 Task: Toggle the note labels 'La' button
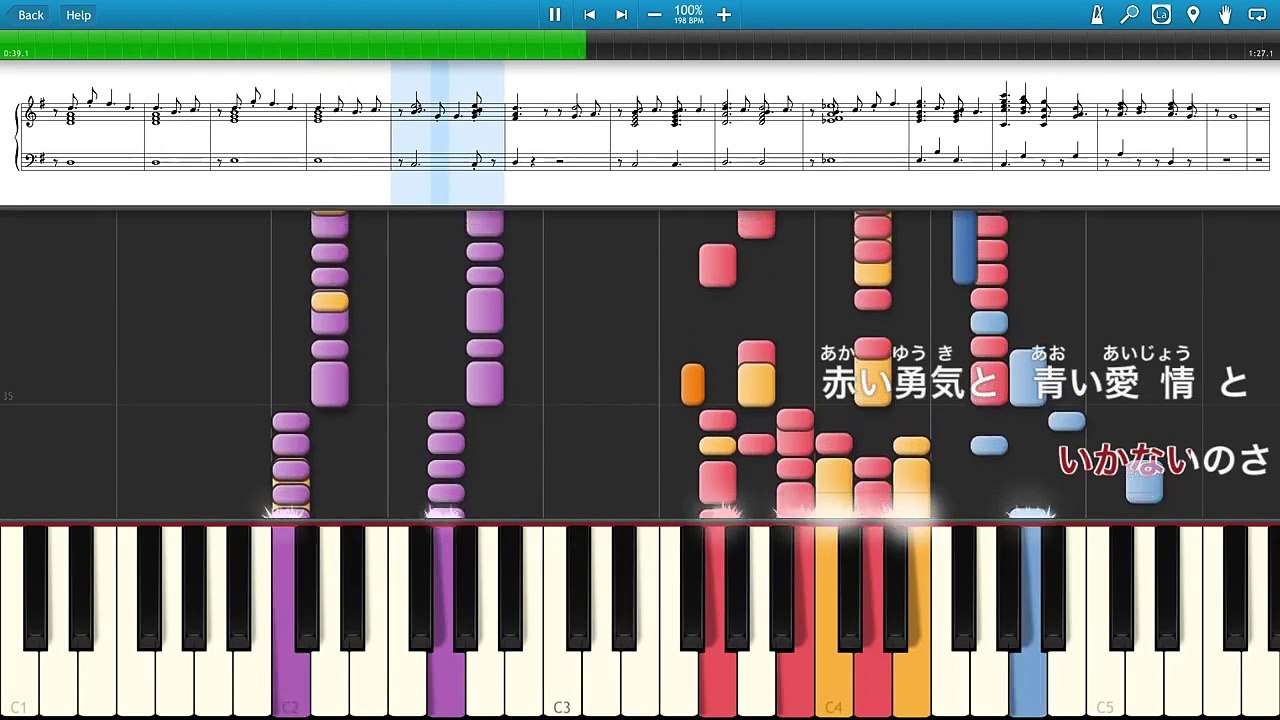coord(1161,14)
